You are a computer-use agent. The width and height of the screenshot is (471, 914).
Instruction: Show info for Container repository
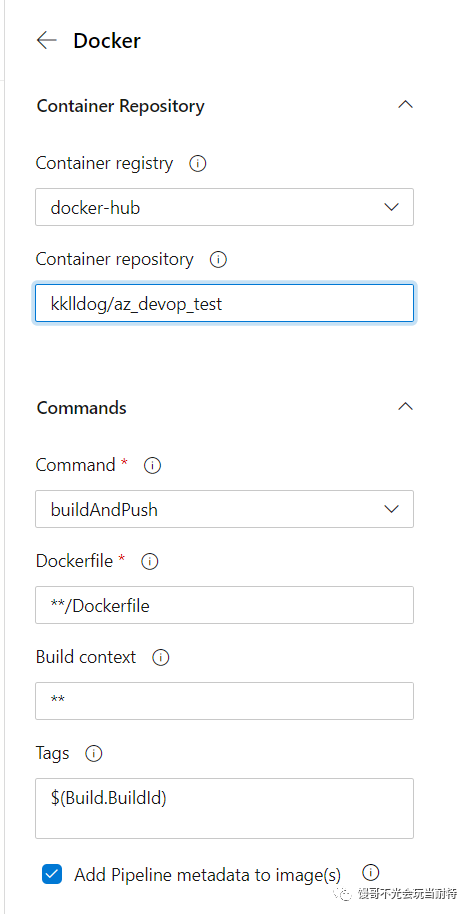[218, 259]
